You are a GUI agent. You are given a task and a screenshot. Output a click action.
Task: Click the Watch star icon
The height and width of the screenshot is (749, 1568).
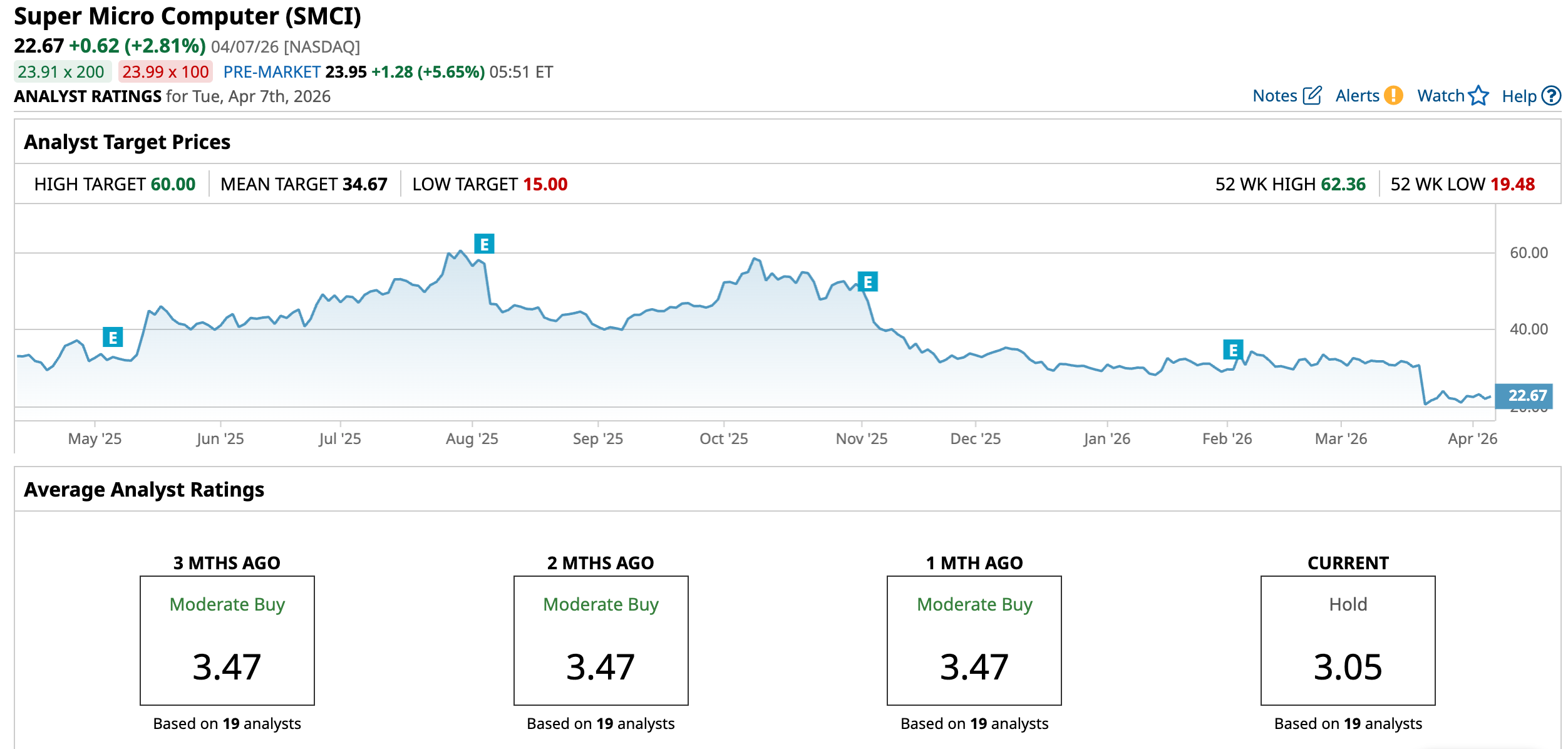point(1478,96)
